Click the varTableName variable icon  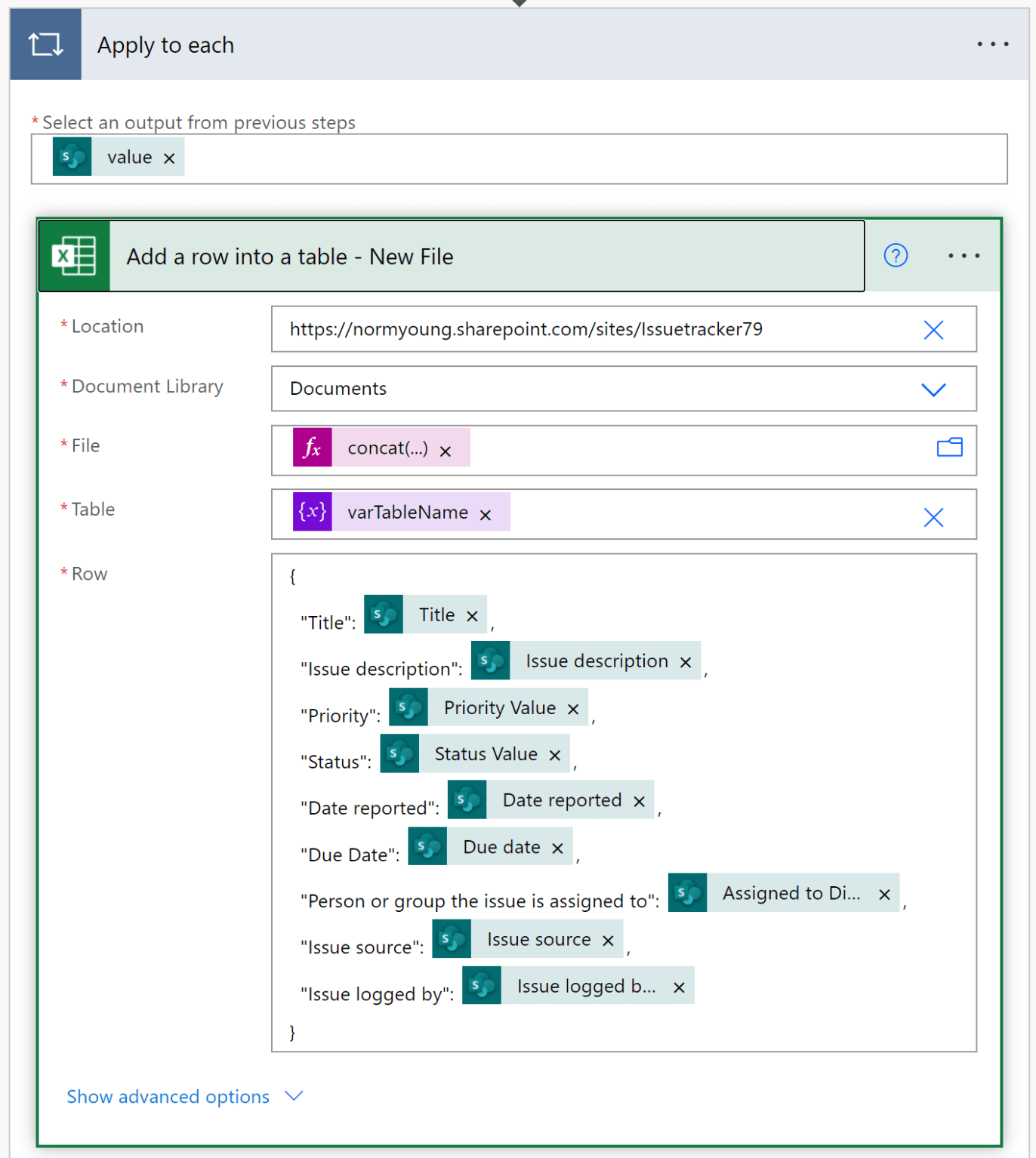pos(312,511)
